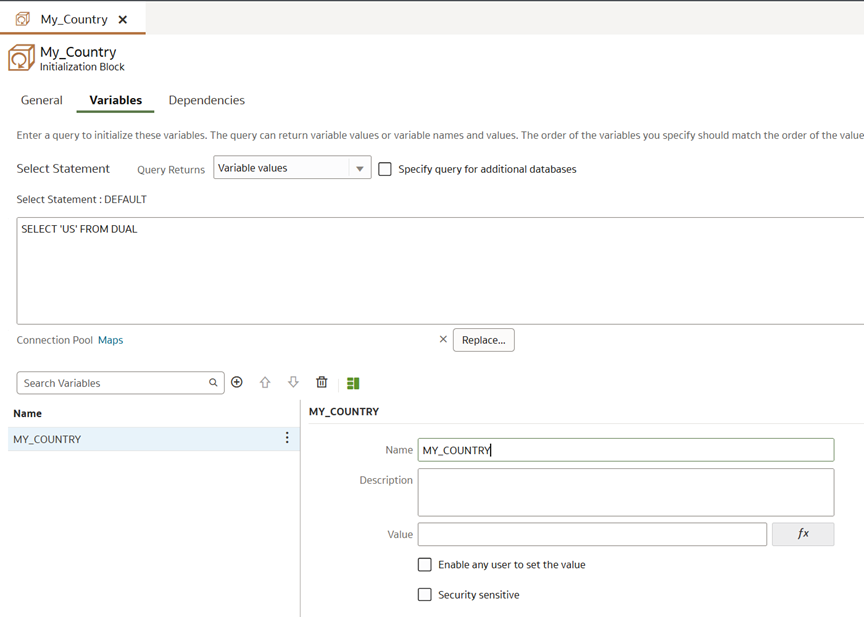Click the green test query icon
This screenshot has height=617, width=864.
click(x=351, y=382)
